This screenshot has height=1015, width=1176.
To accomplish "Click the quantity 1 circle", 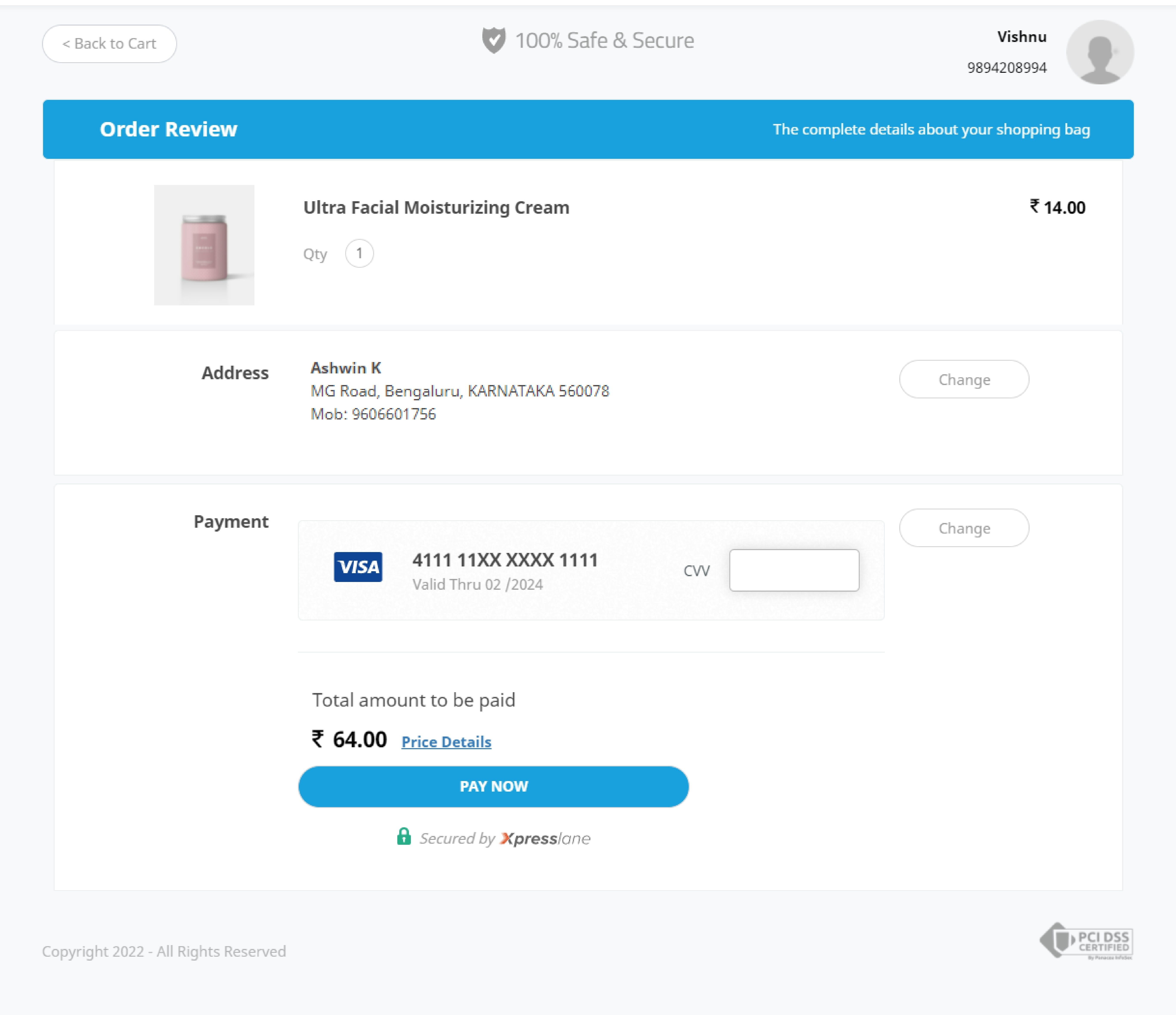I will (x=359, y=253).
